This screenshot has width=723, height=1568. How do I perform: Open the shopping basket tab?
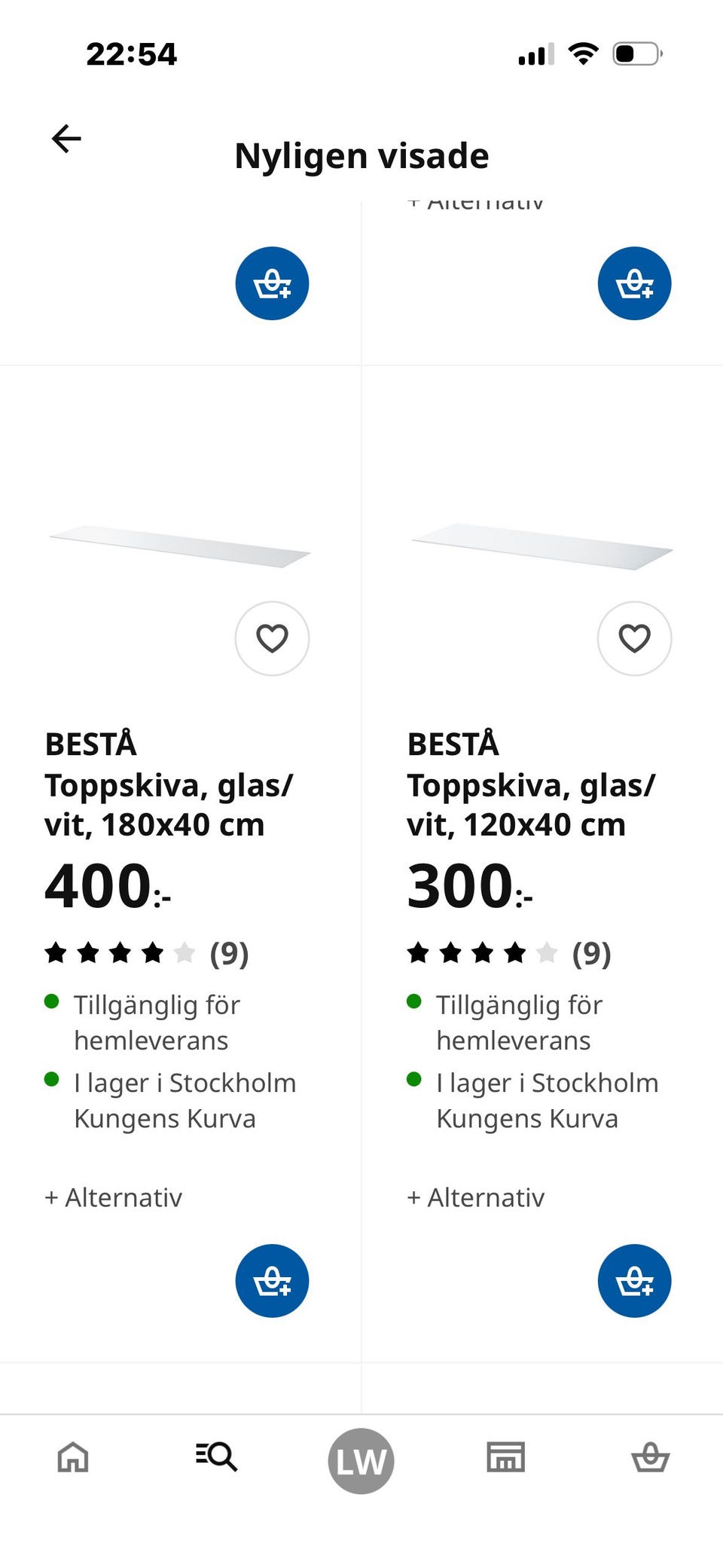coord(650,1457)
